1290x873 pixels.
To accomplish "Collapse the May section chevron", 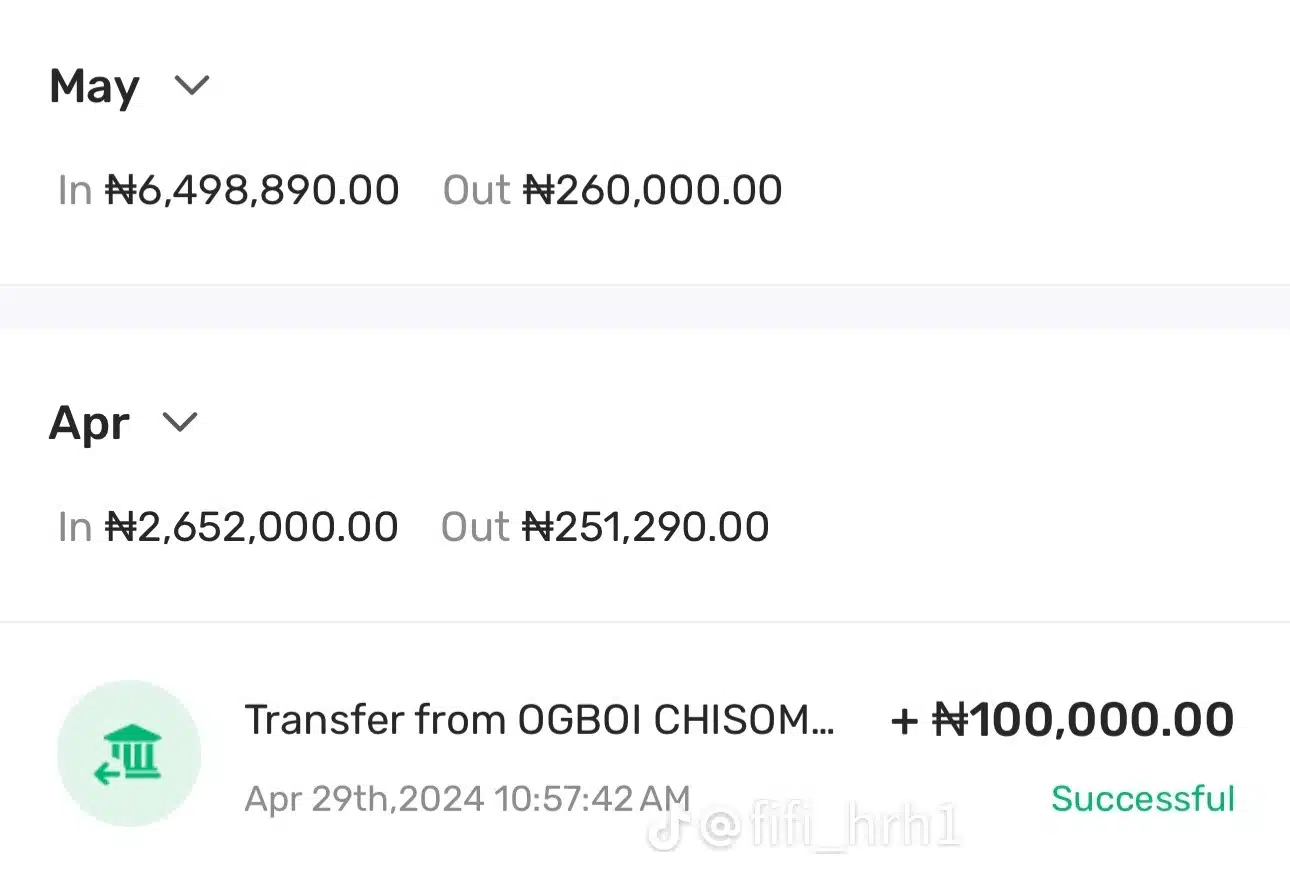I will [191, 85].
